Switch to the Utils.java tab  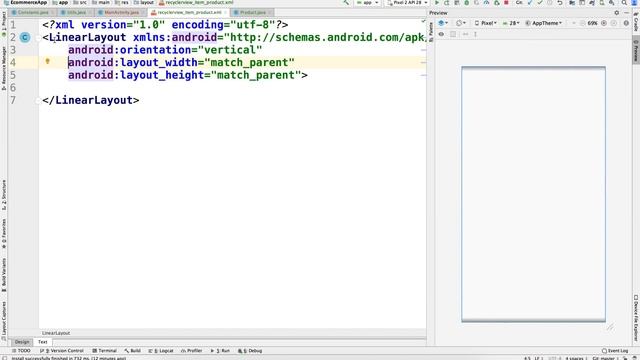pos(76,13)
